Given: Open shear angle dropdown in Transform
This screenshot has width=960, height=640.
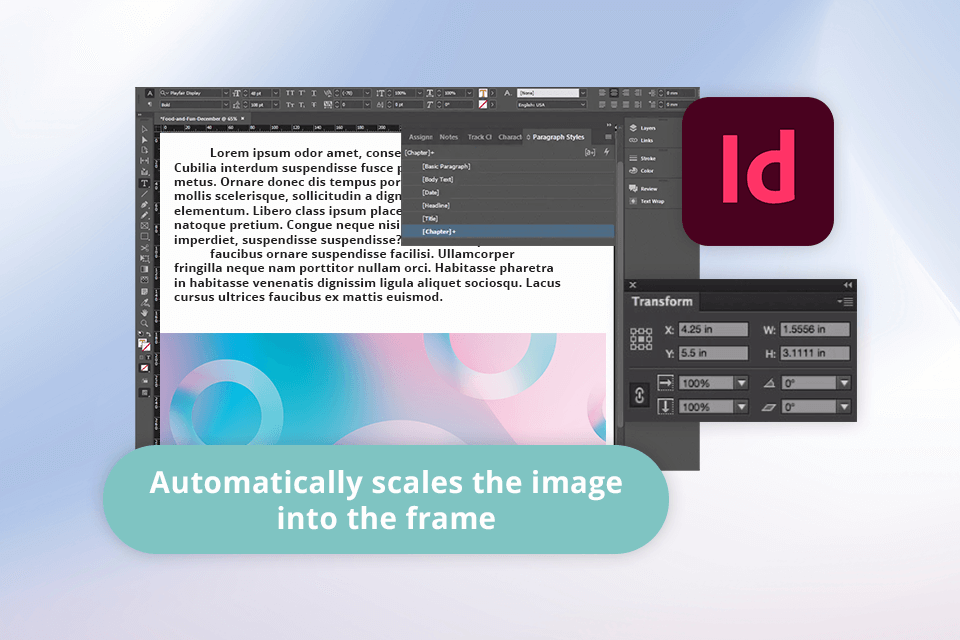Looking at the screenshot, I should [x=844, y=407].
